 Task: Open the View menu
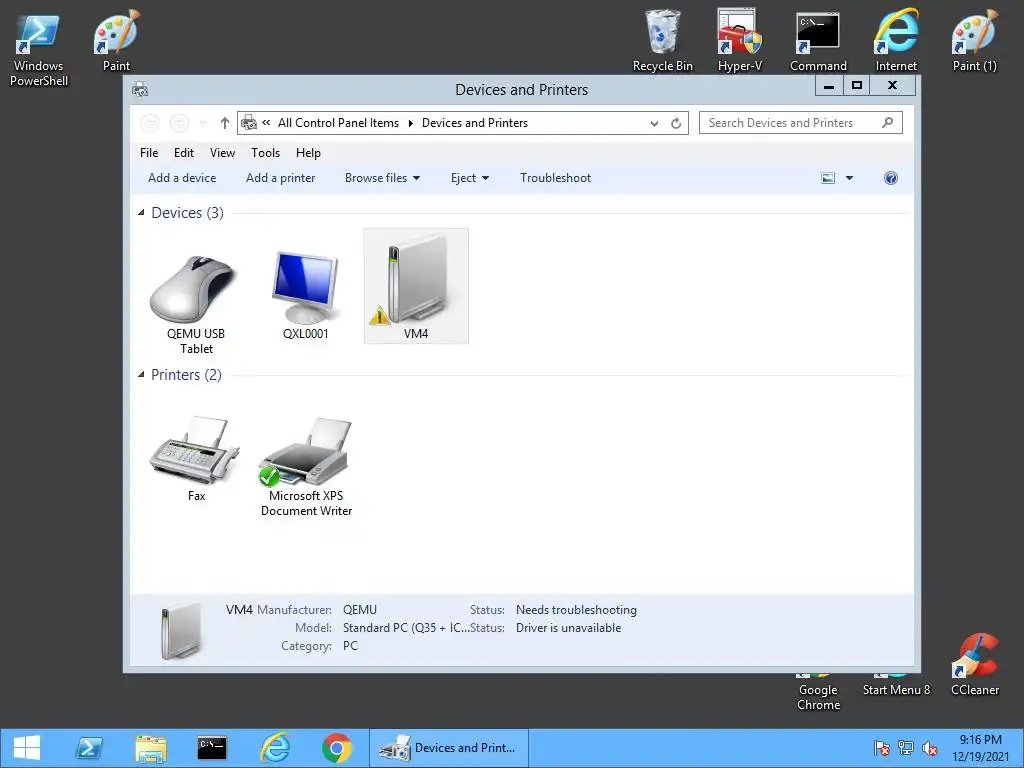pos(222,153)
